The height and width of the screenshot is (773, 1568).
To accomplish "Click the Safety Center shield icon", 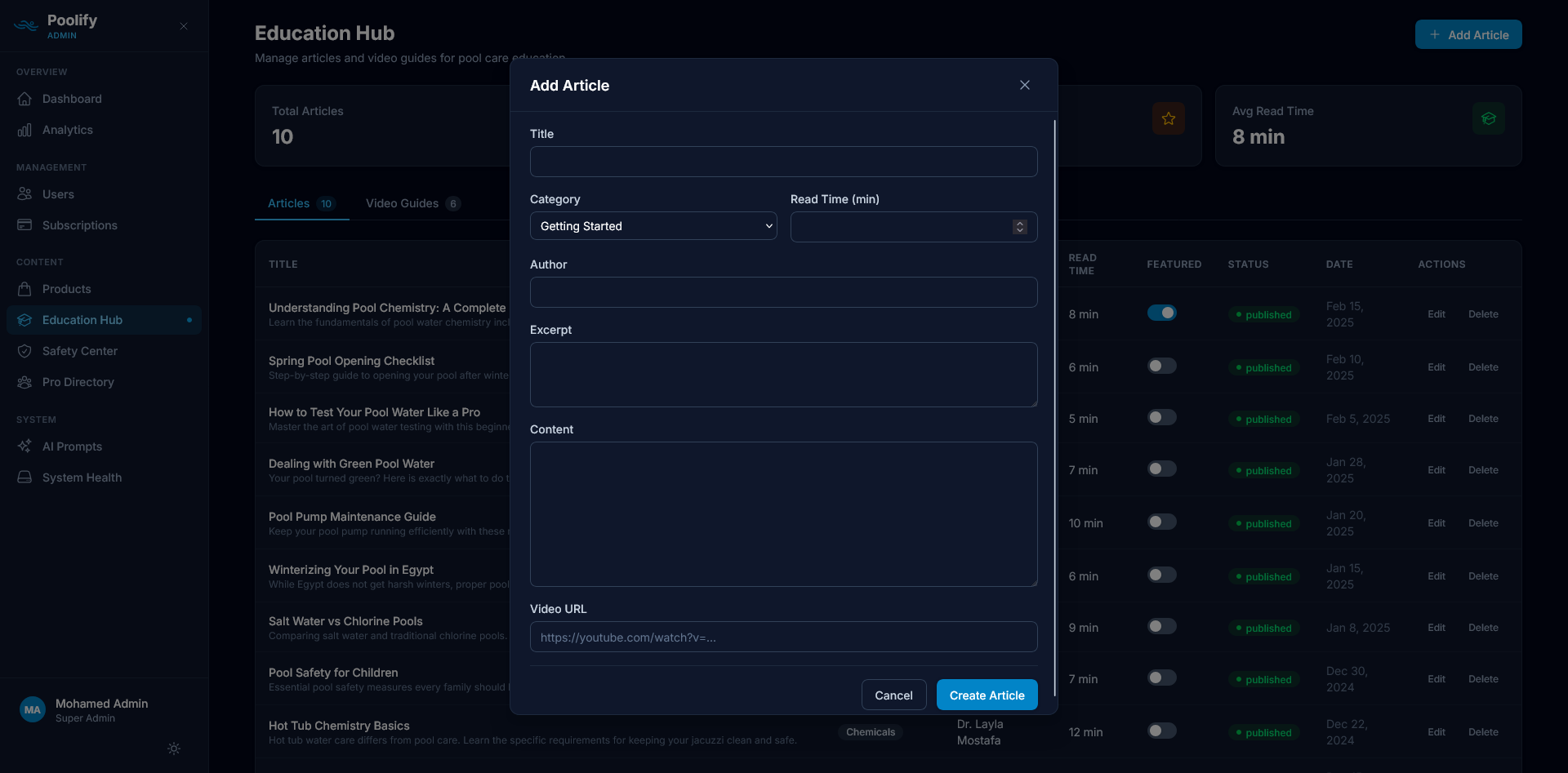I will 24,351.
